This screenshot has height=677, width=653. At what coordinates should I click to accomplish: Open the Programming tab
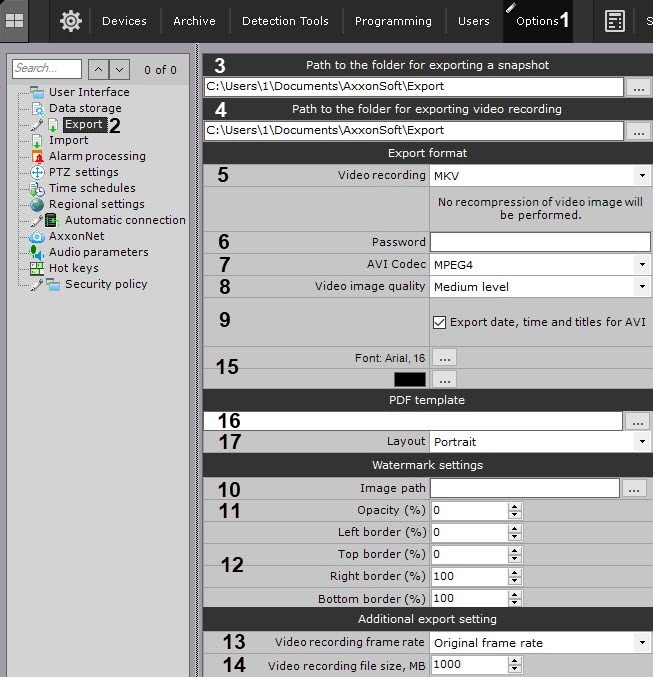pos(393,21)
